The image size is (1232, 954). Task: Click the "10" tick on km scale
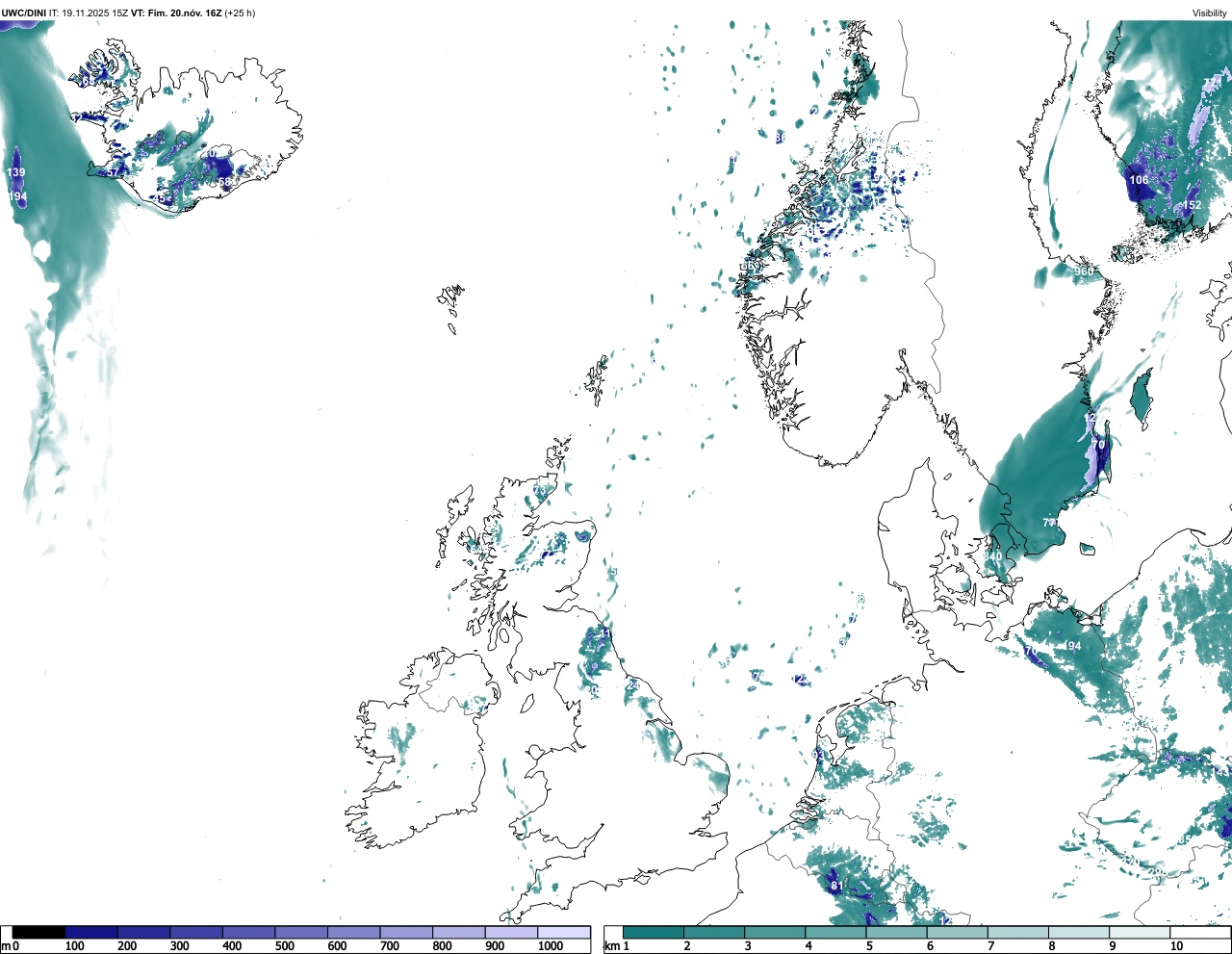click(x=1176, y=946)
